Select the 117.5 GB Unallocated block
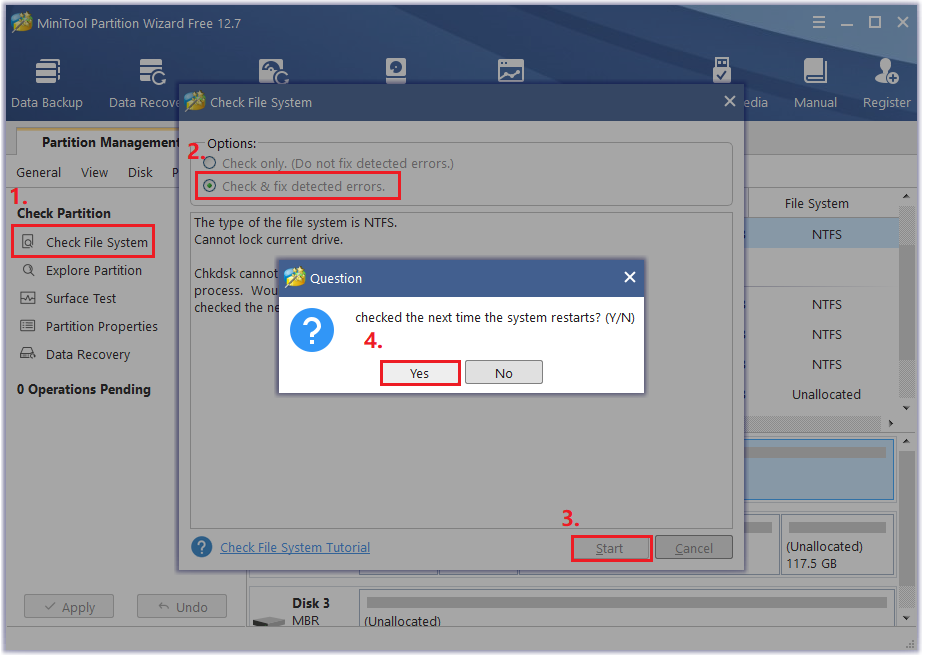Viewport: 925px width, 656px height. point(838,545)
